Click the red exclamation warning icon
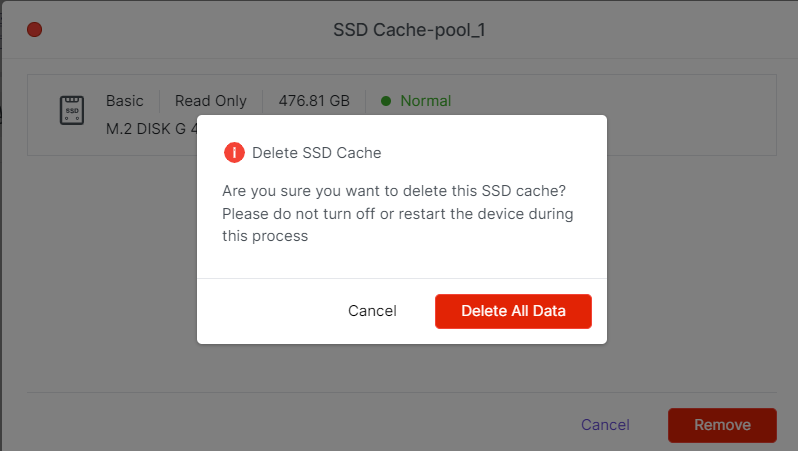Image resolution: width=798 pixels, height=451 pixels. point(233,153)
